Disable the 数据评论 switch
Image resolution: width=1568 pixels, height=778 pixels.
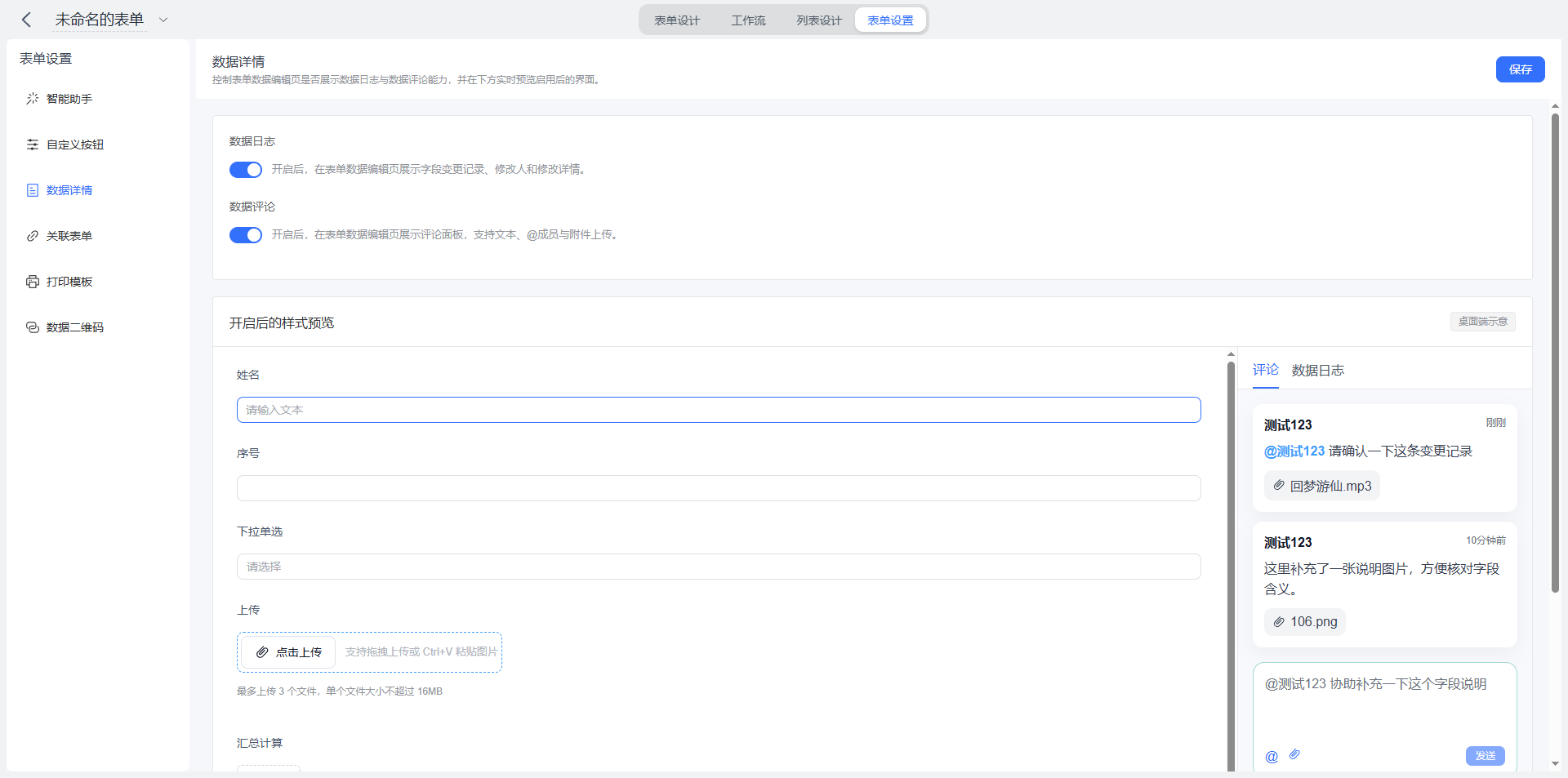(246, 235)
